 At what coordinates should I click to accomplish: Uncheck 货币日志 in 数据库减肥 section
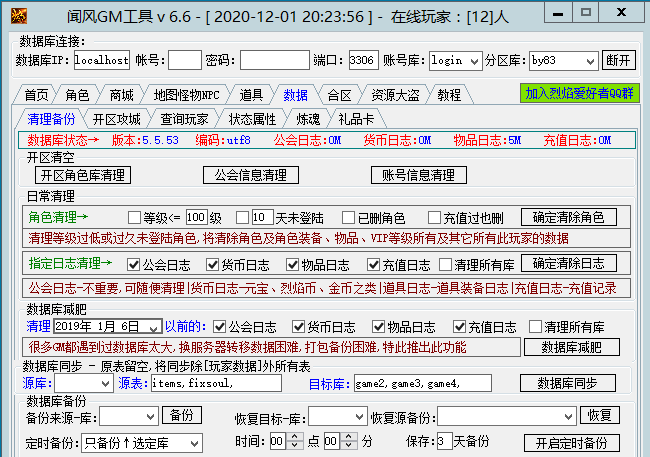298,327
